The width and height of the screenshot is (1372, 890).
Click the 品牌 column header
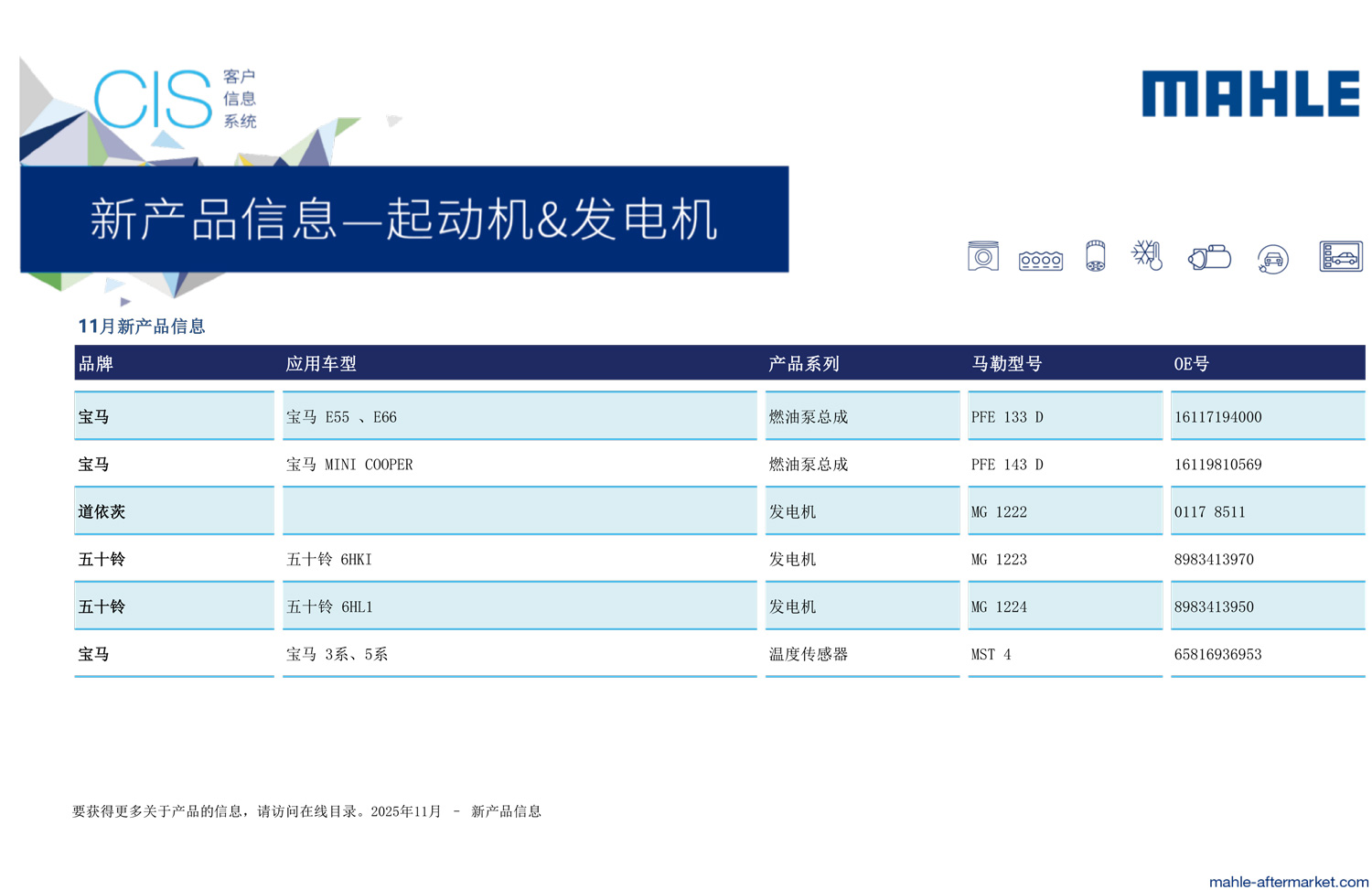[x=96, y=364]
